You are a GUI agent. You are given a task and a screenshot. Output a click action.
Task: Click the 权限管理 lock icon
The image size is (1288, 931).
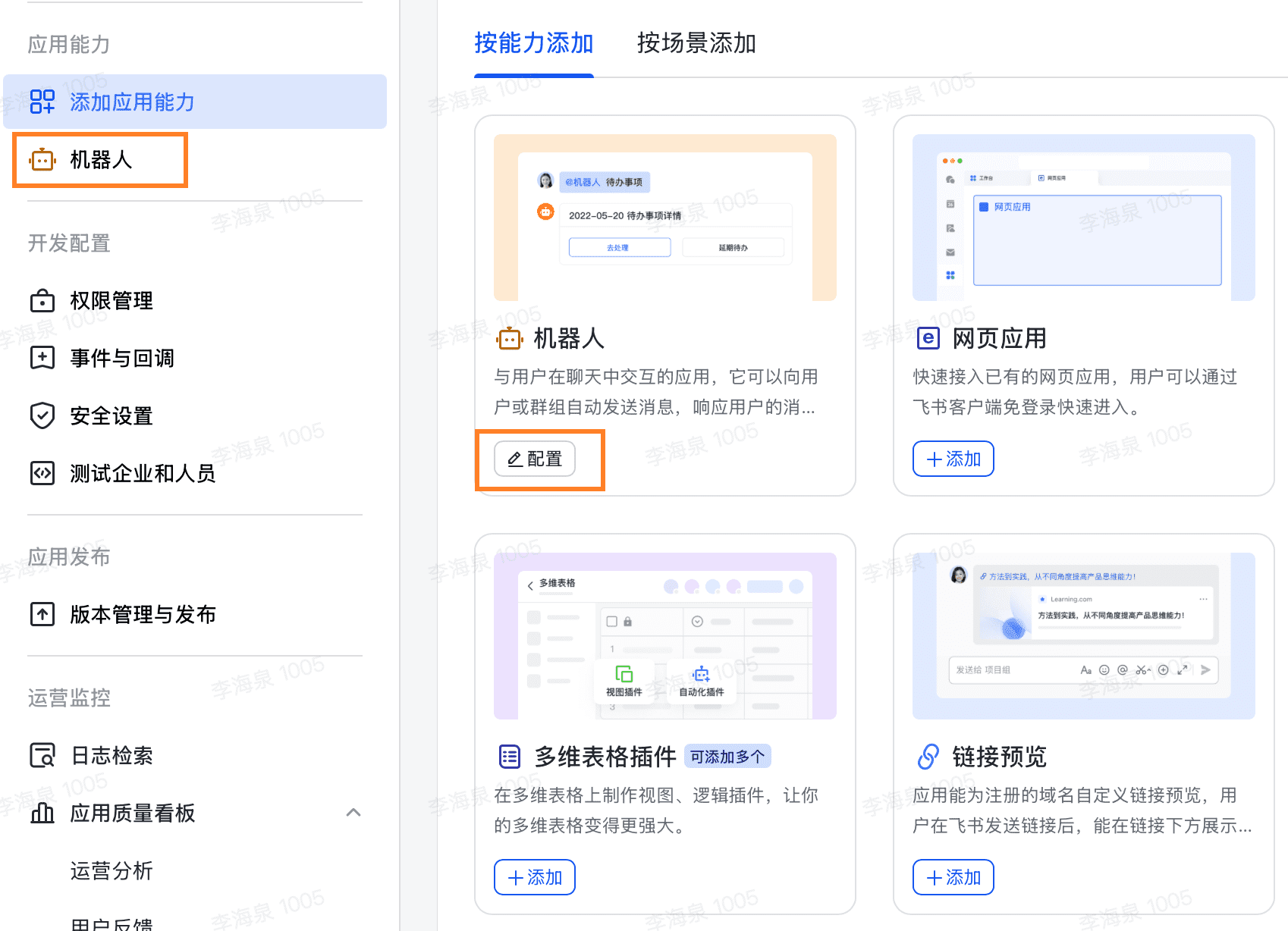42,301
